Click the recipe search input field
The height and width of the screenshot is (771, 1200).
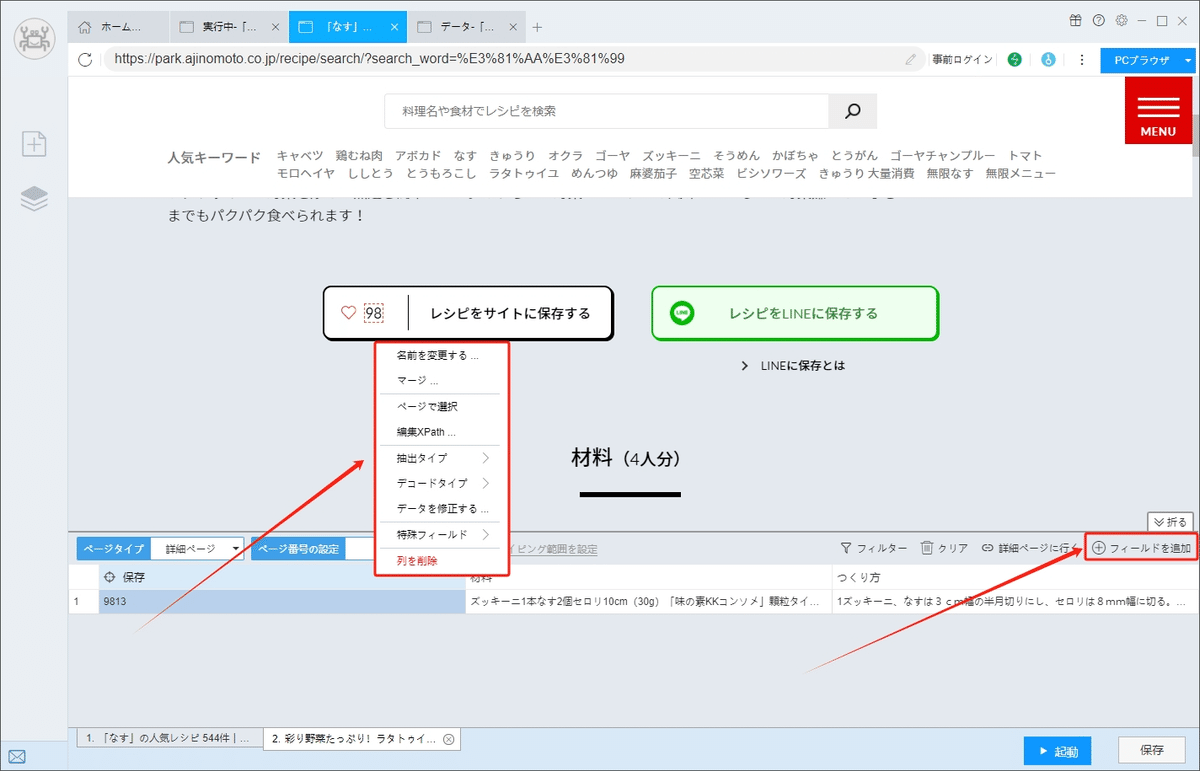click(x=607, y=111)
